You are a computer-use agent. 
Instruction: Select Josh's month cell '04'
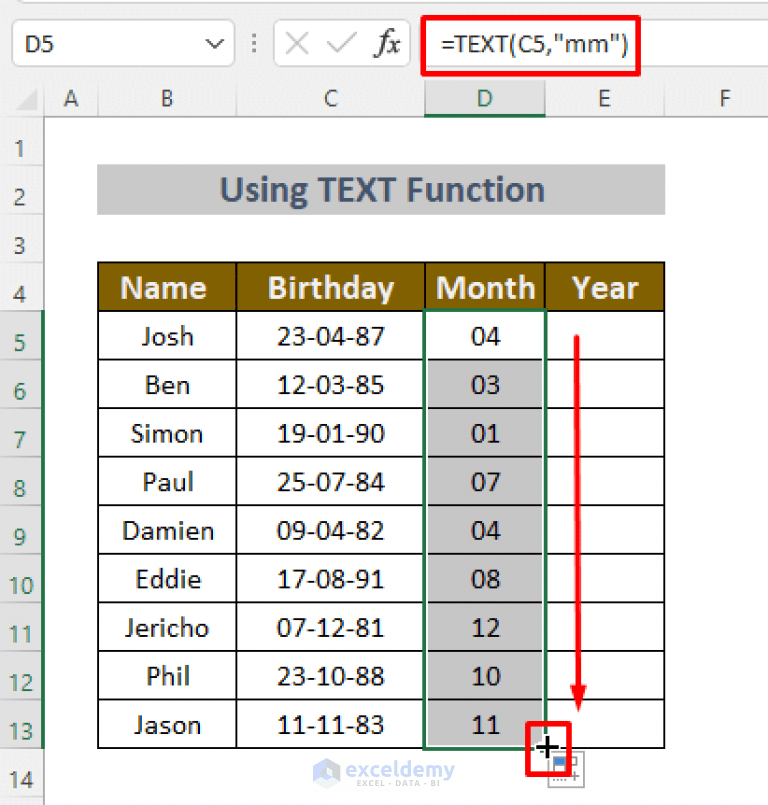485,336
